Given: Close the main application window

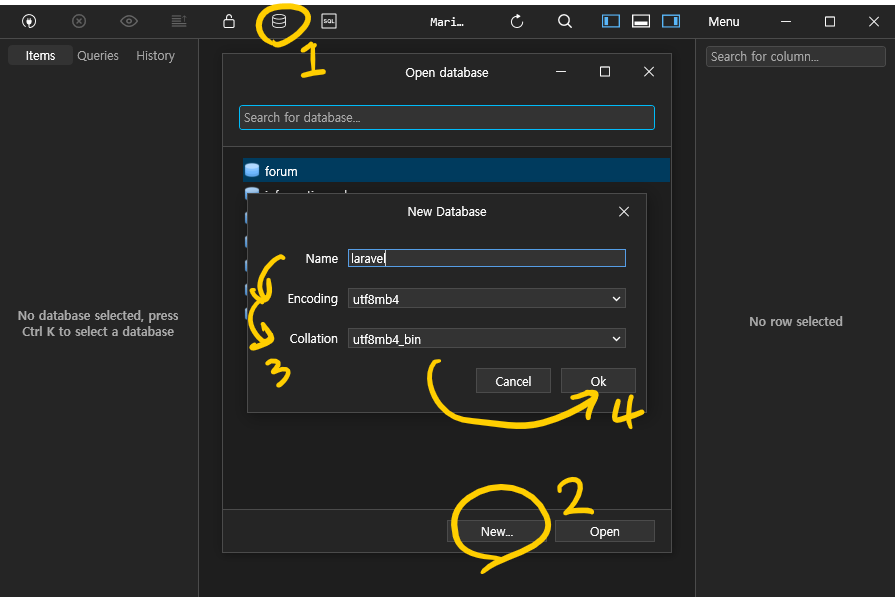Looking at the screenshot, I should 874,22.
